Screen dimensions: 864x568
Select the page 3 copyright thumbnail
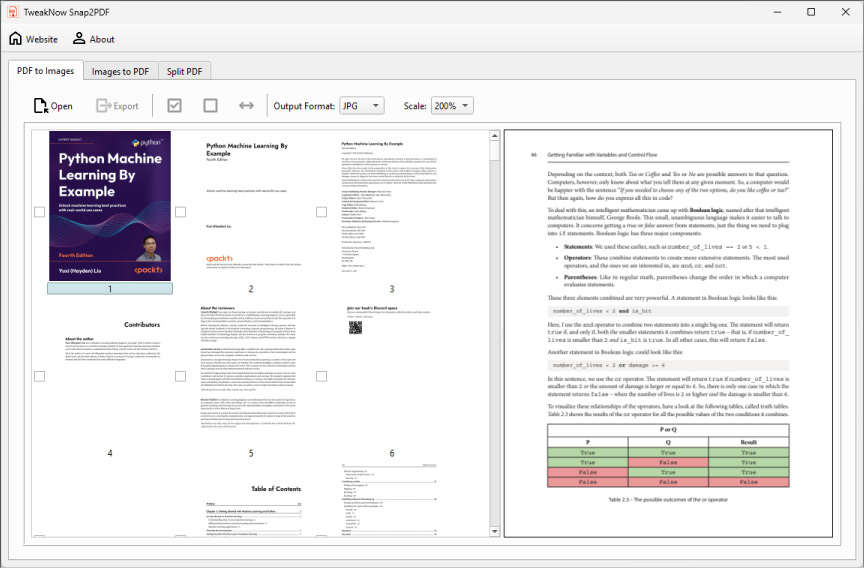pyautogui.click(x=392, y=206)
